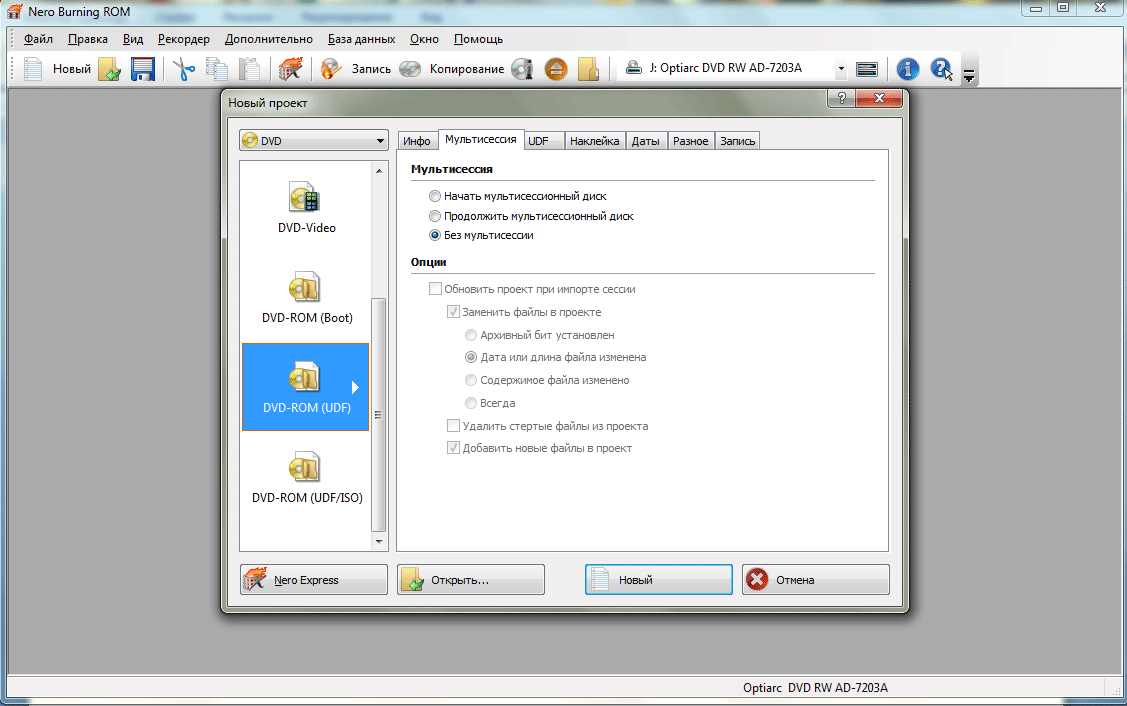Expand the toolbar options arrow
Screen dimensions: 1127x706
click(x=969, y=76)
